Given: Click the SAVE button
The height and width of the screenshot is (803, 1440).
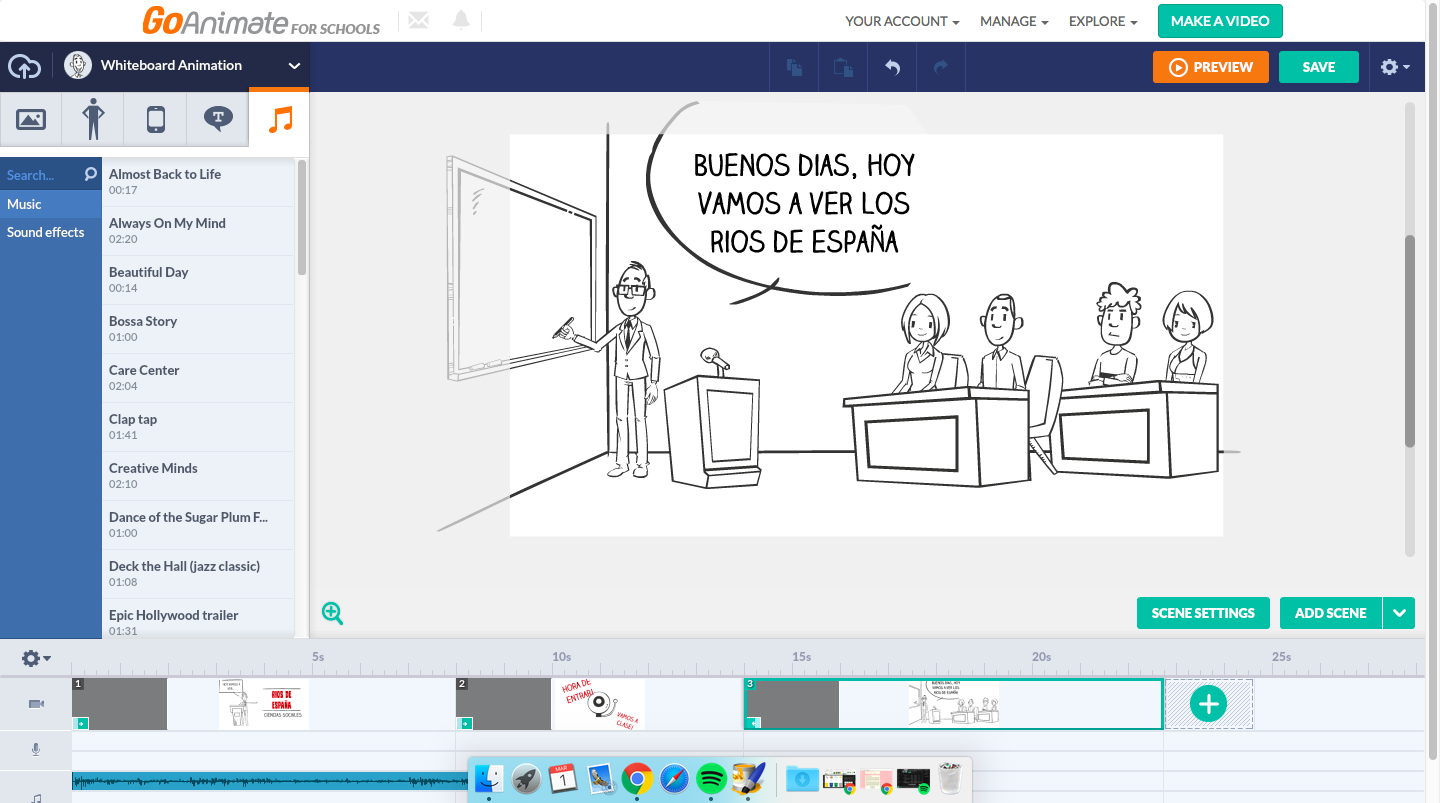Looking at the screenshot, I should [x=1318, y=67].
